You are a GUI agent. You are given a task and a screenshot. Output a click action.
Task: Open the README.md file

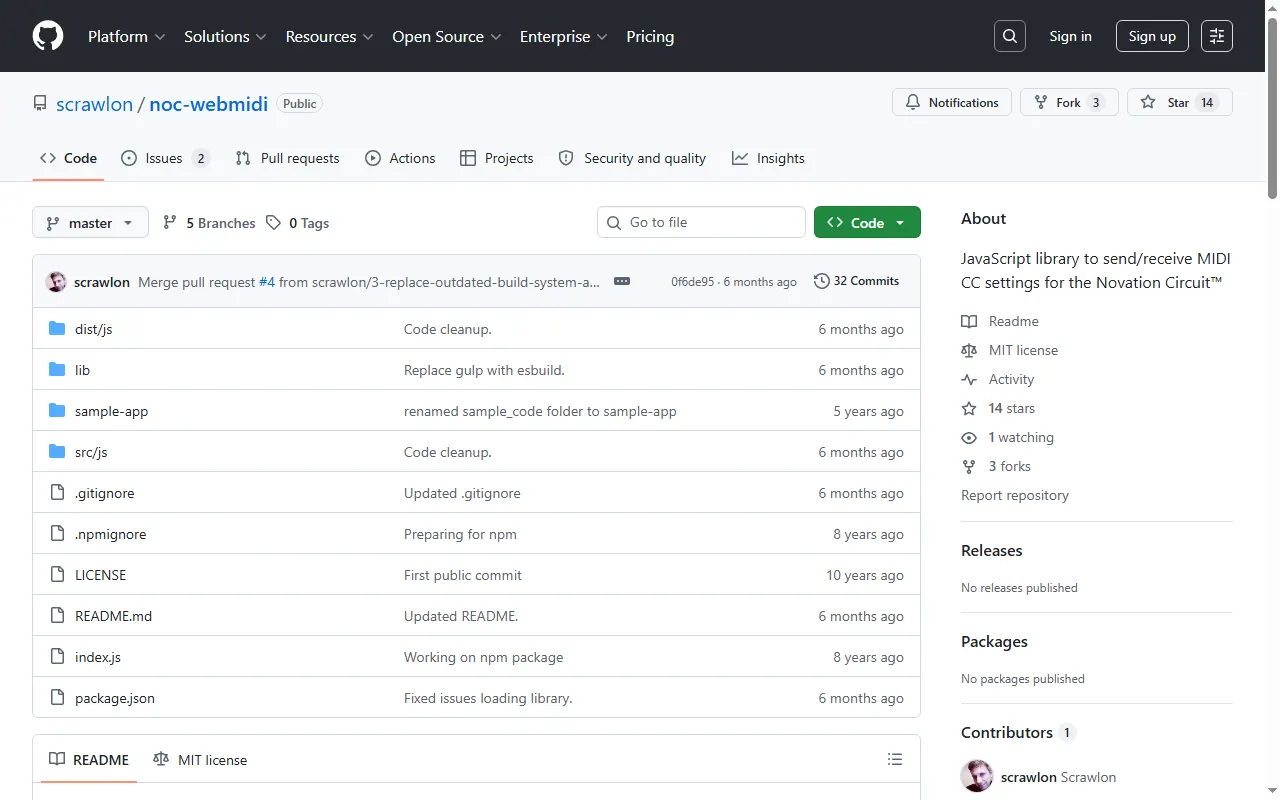point(113,616)
